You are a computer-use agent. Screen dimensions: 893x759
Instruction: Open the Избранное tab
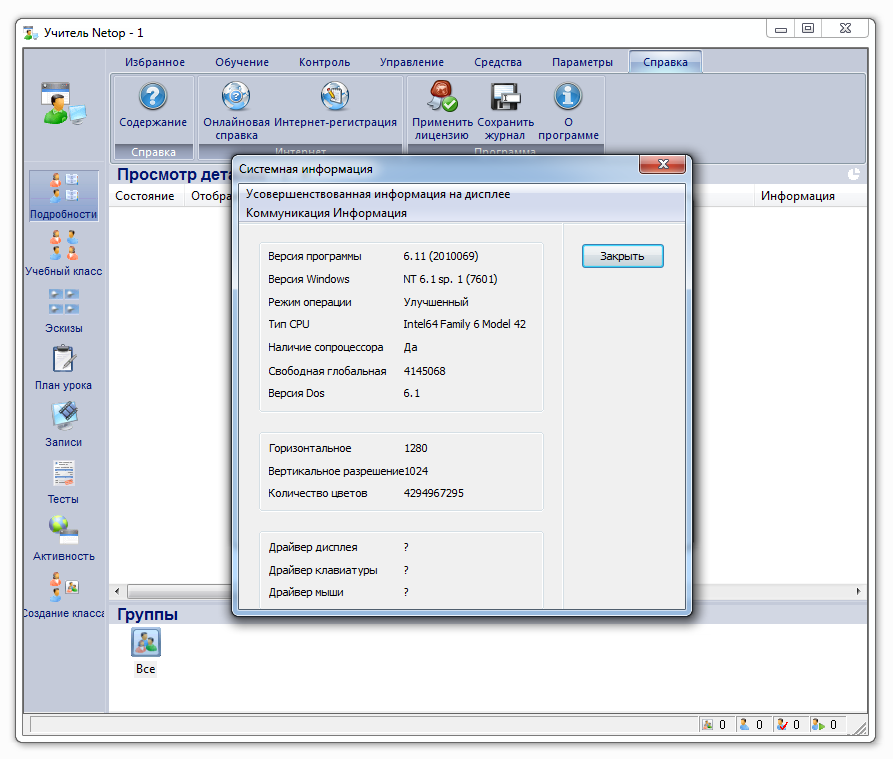coord(155,62)
